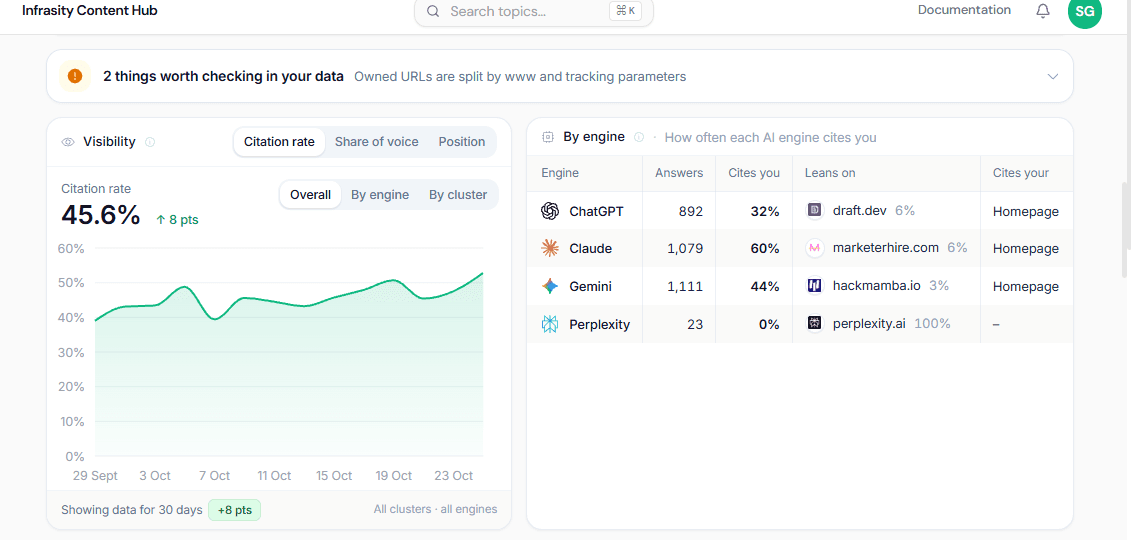The width and height of the screenshot is (1131, 540).
Task: Click the ⌘K shortcut badge
Action: 625,11
